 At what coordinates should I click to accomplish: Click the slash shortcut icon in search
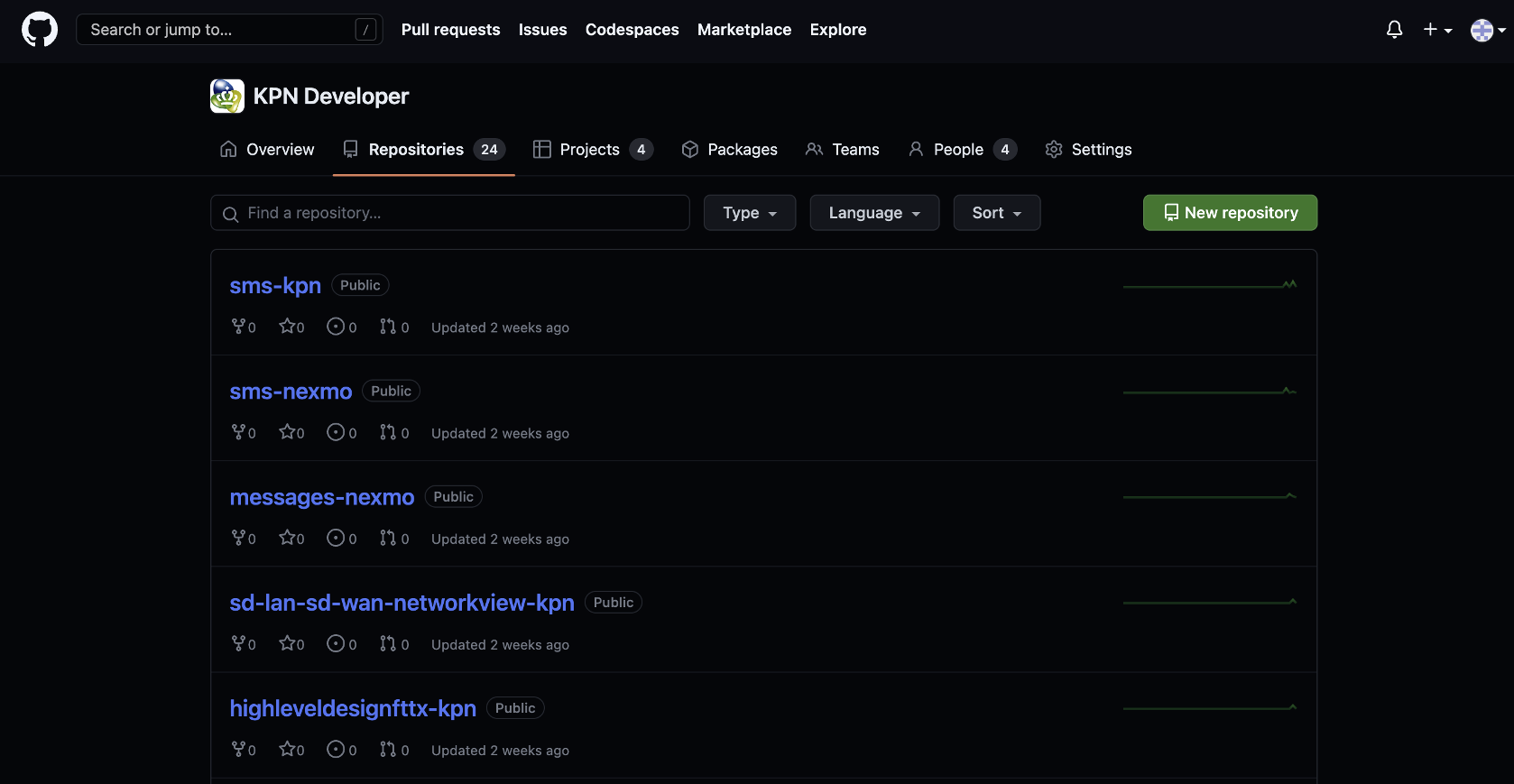pyautogui.click(x=365, y=30)
